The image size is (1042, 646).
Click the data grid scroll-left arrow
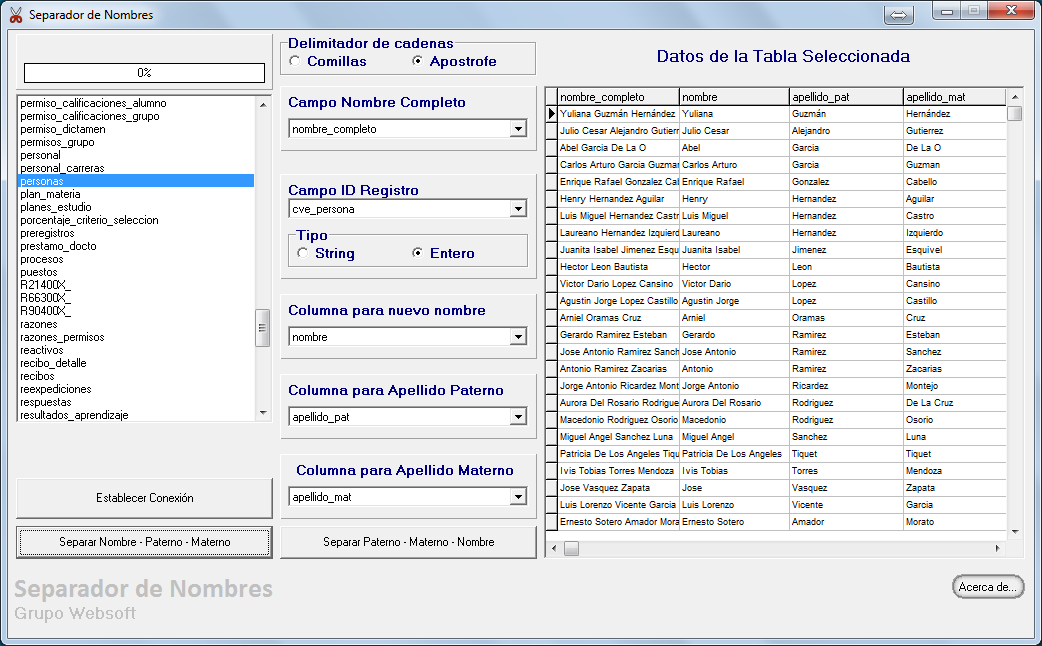coord(554,548)
